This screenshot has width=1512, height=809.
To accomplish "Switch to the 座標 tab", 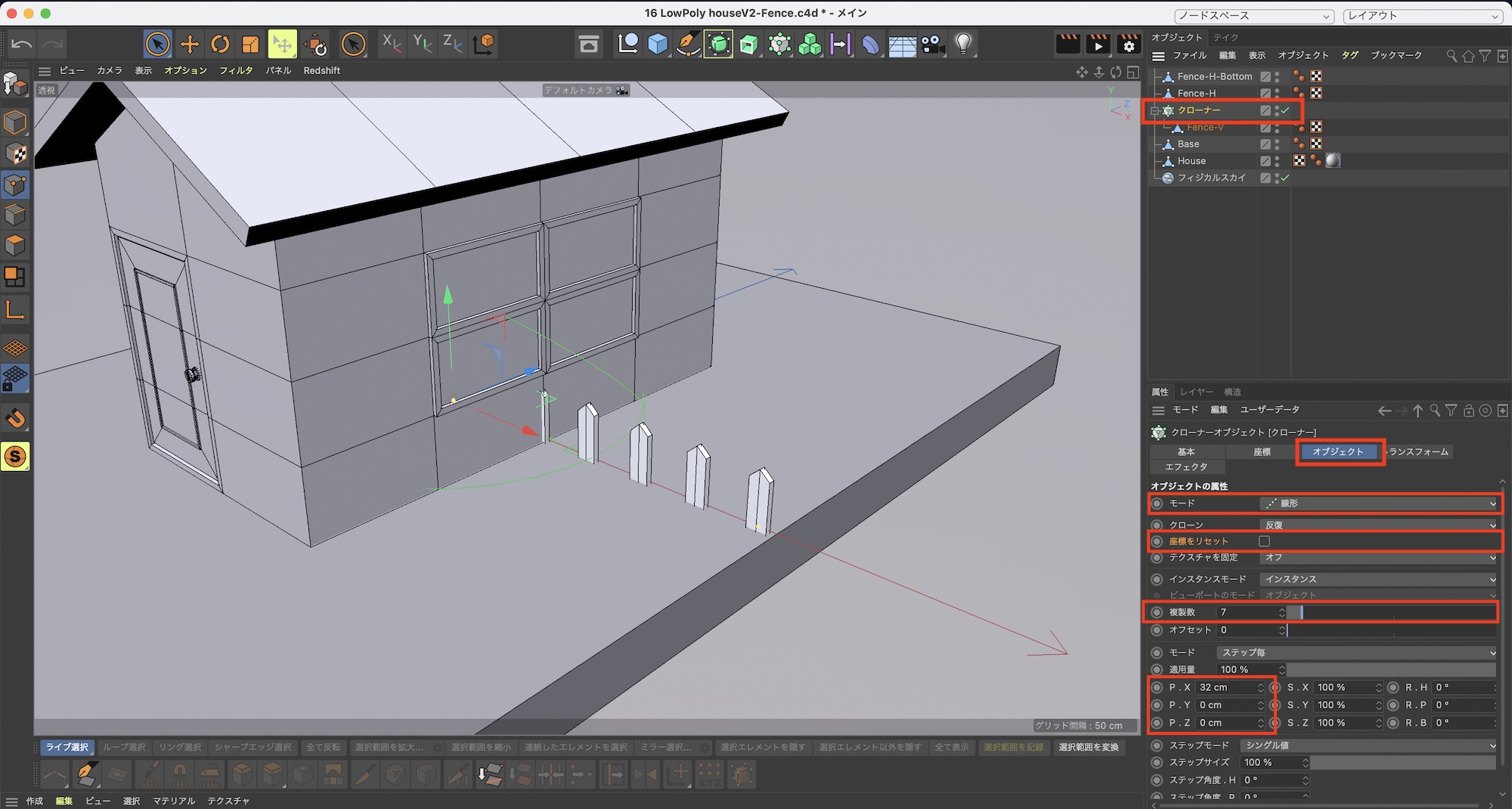I will click(1262, 451).
